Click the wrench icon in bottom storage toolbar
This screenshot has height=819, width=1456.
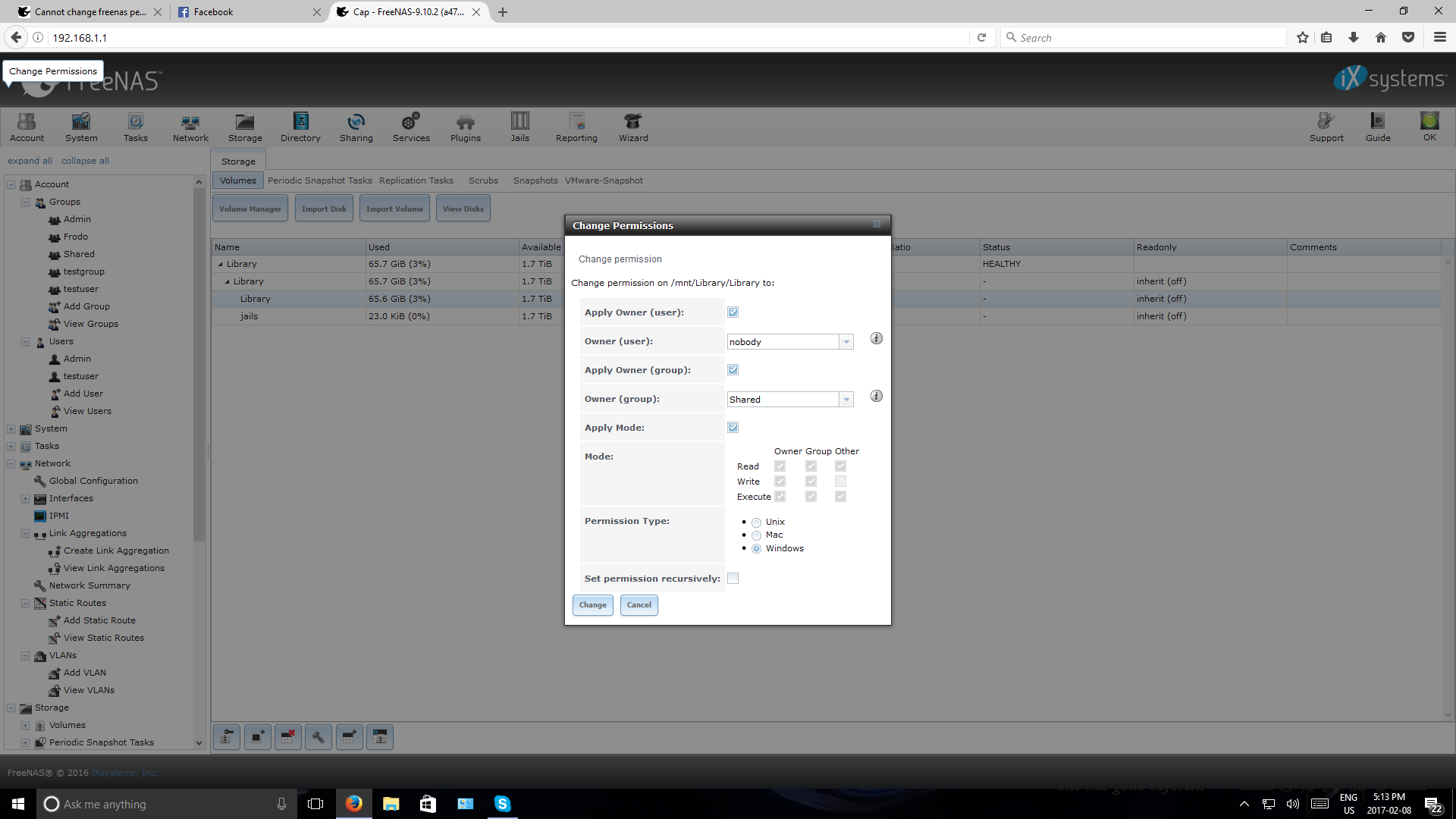coord(318,736)
